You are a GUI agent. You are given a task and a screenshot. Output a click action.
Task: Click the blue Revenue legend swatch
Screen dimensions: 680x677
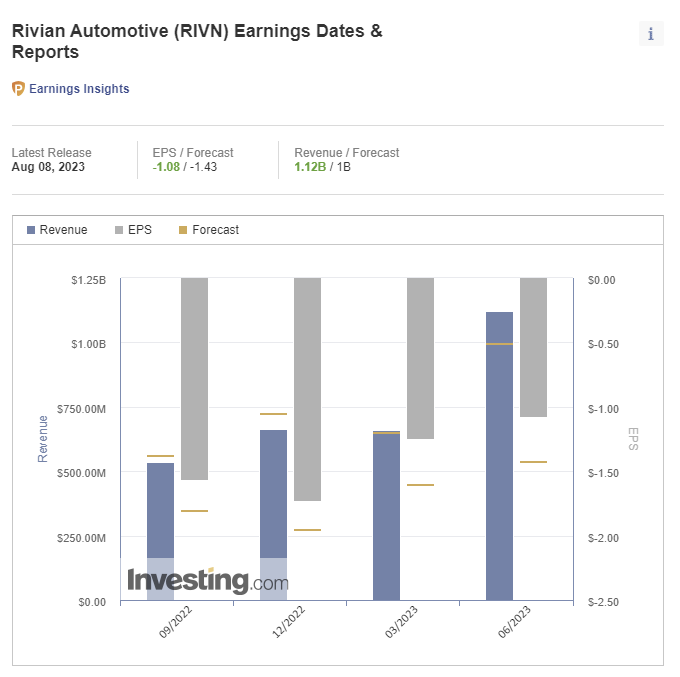(31, 230)
